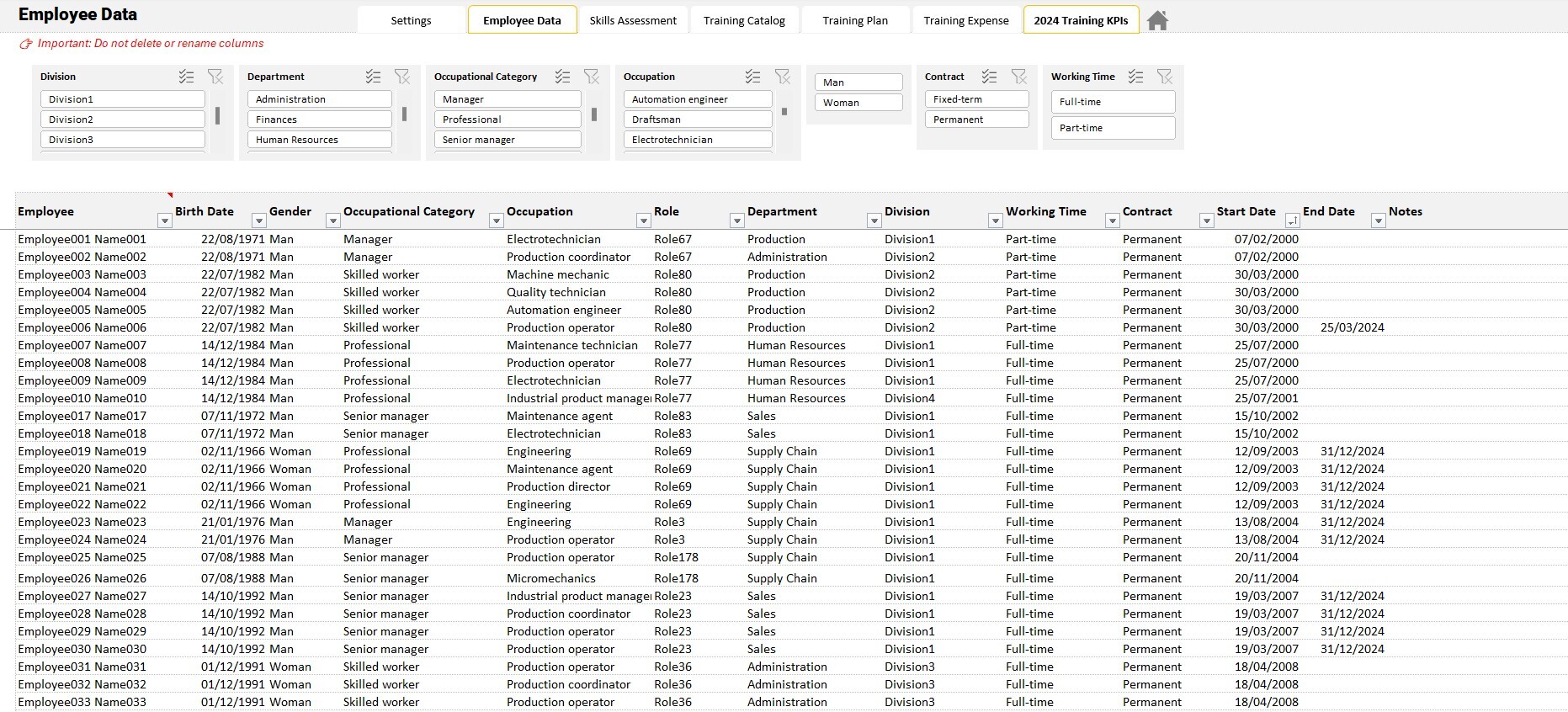Viewport: 1568px width, 712px height.
Task: Select the Notes column header
Action: pyautogui.click(x=1406, y=211)
